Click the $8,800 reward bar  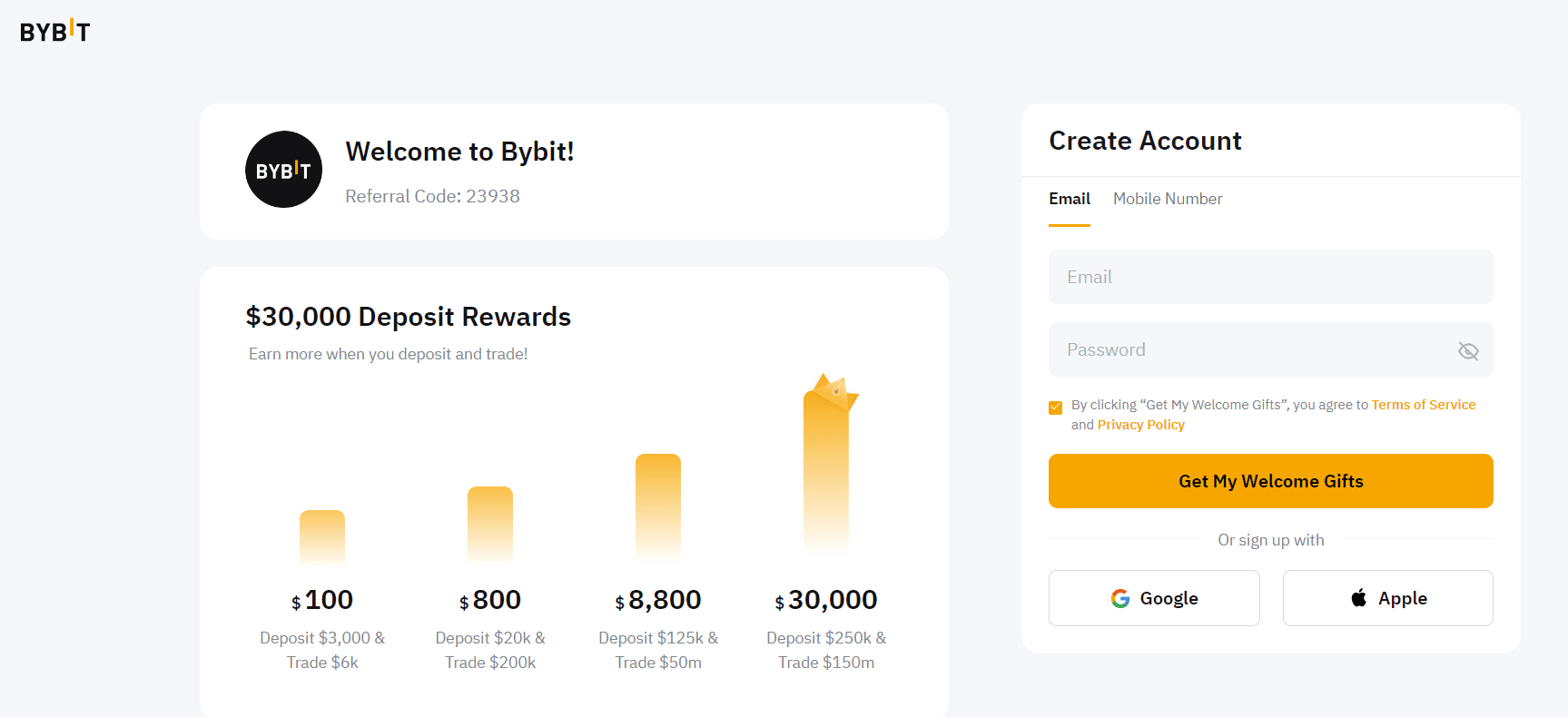(x=658, y=506)
